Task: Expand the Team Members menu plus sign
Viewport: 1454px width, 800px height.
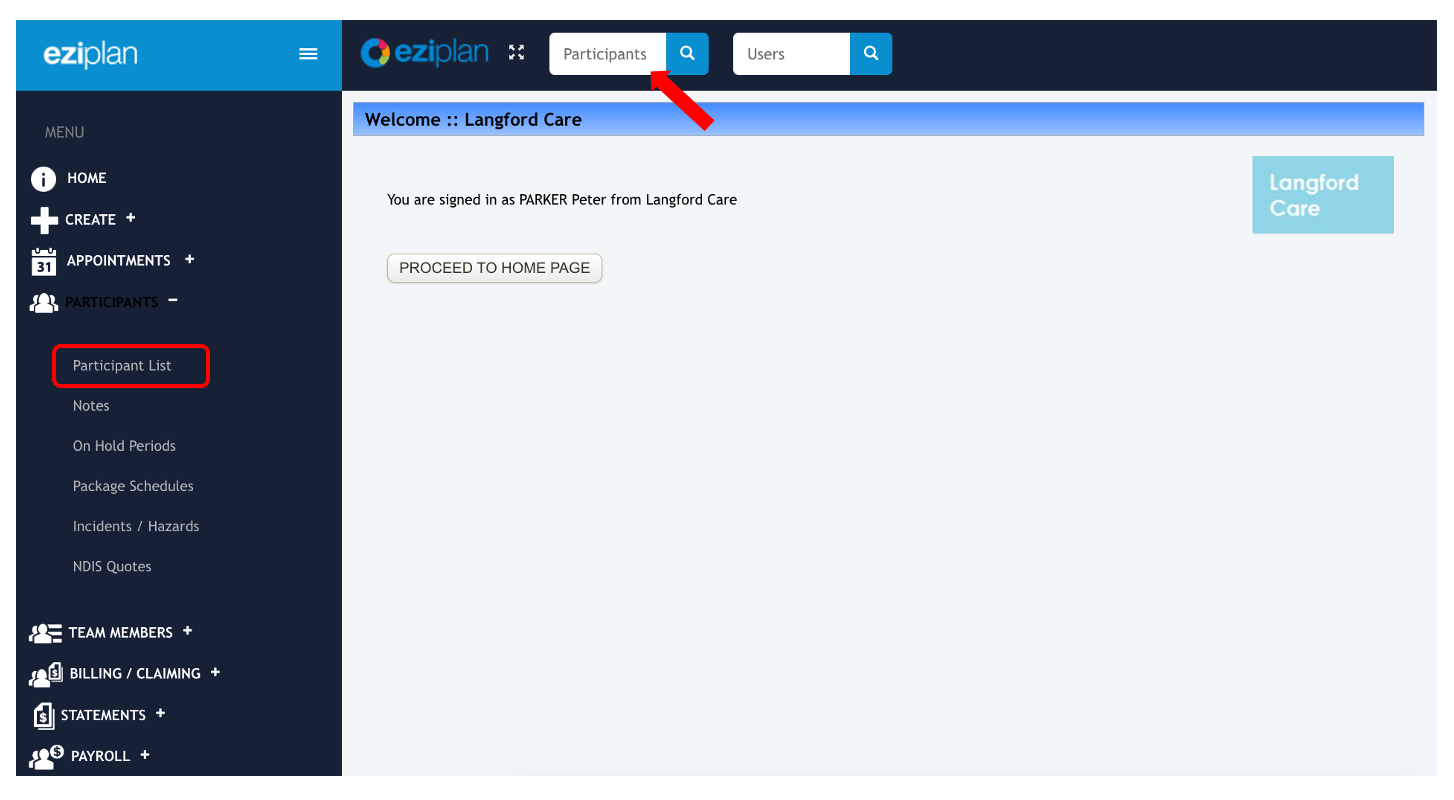Action: [187, 631]
